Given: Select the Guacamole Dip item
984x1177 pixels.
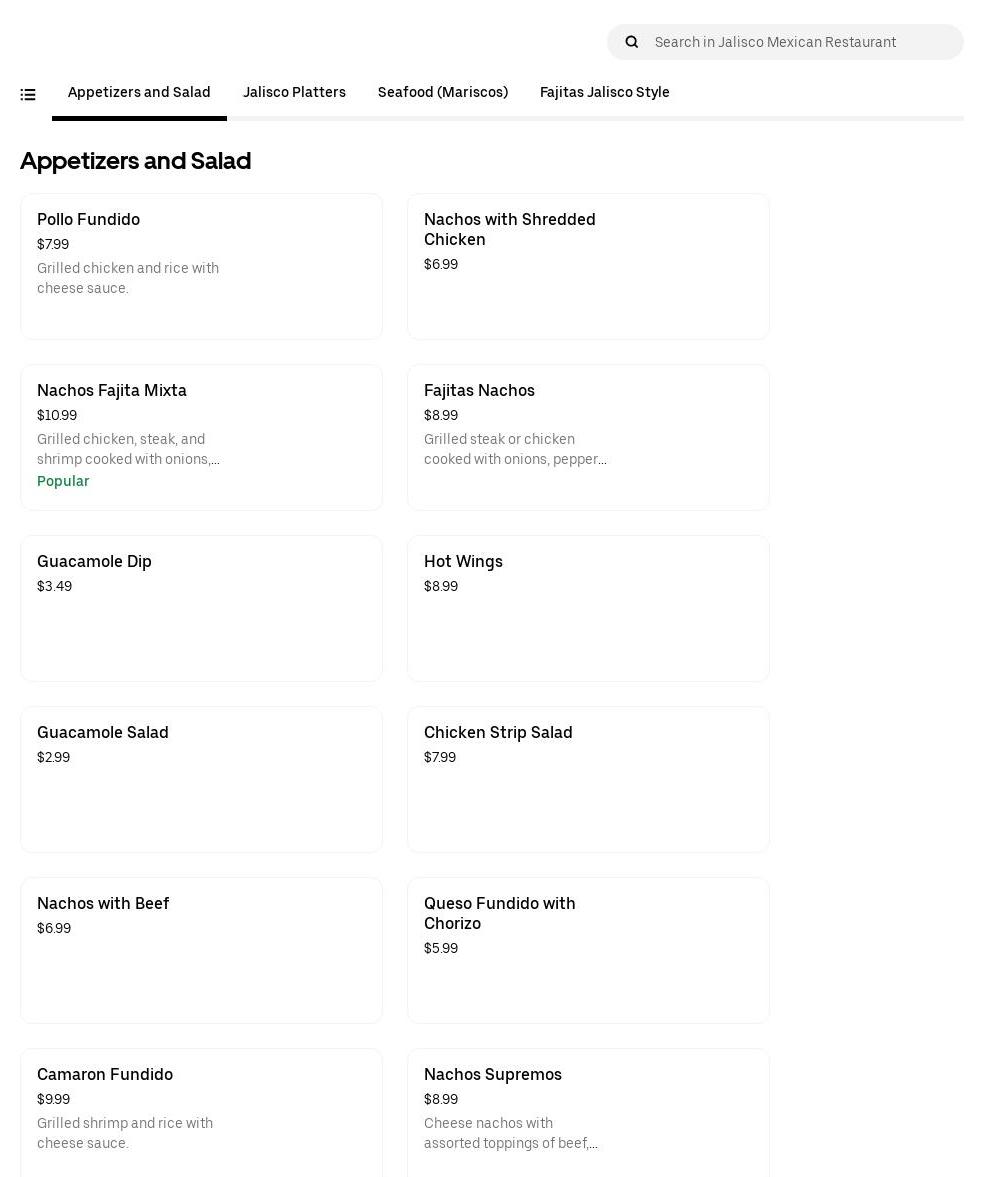Looking at the screenshot, I should (201, 608).
